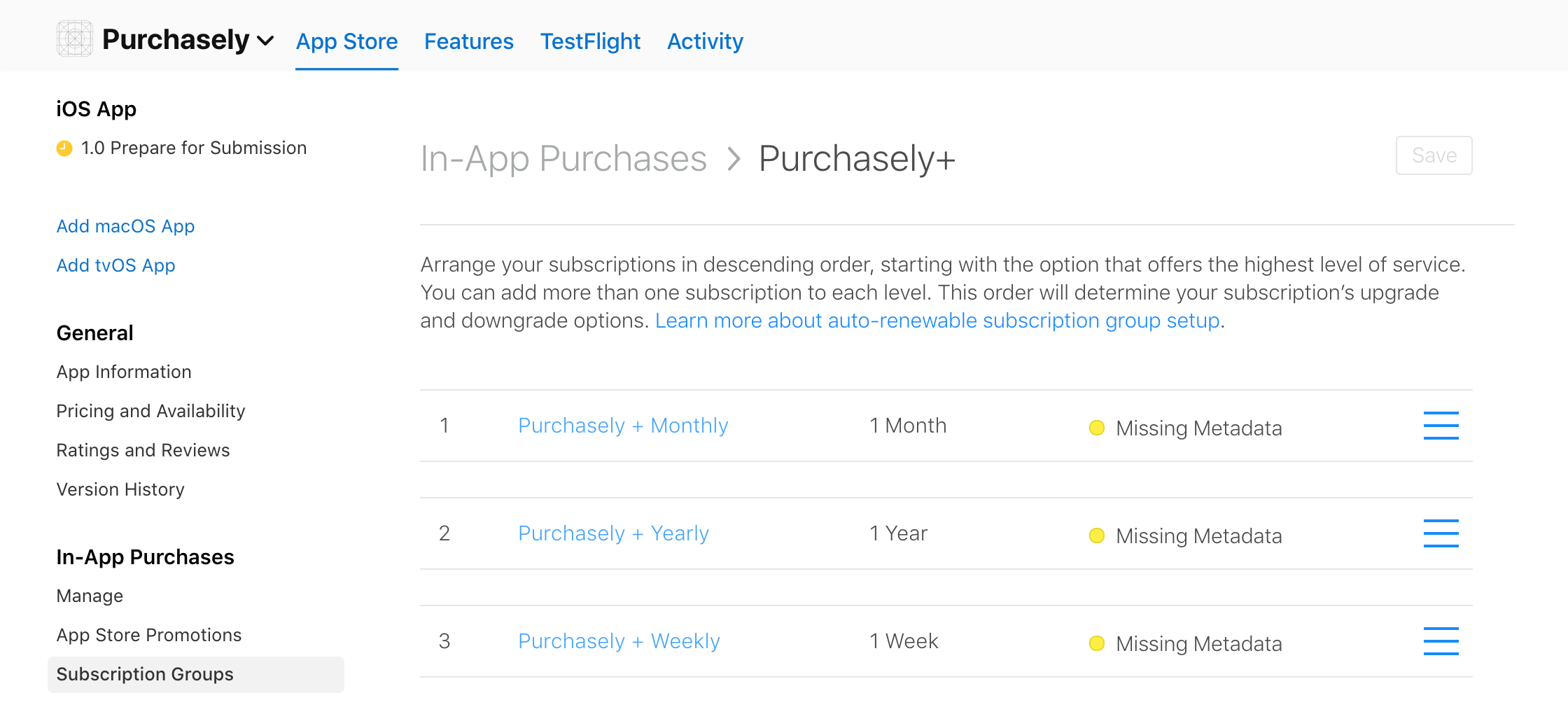Click Missing Metadata status dot for Weekly
Image resolution: width=1568 pixels, height=721 pixels.
1097,643
